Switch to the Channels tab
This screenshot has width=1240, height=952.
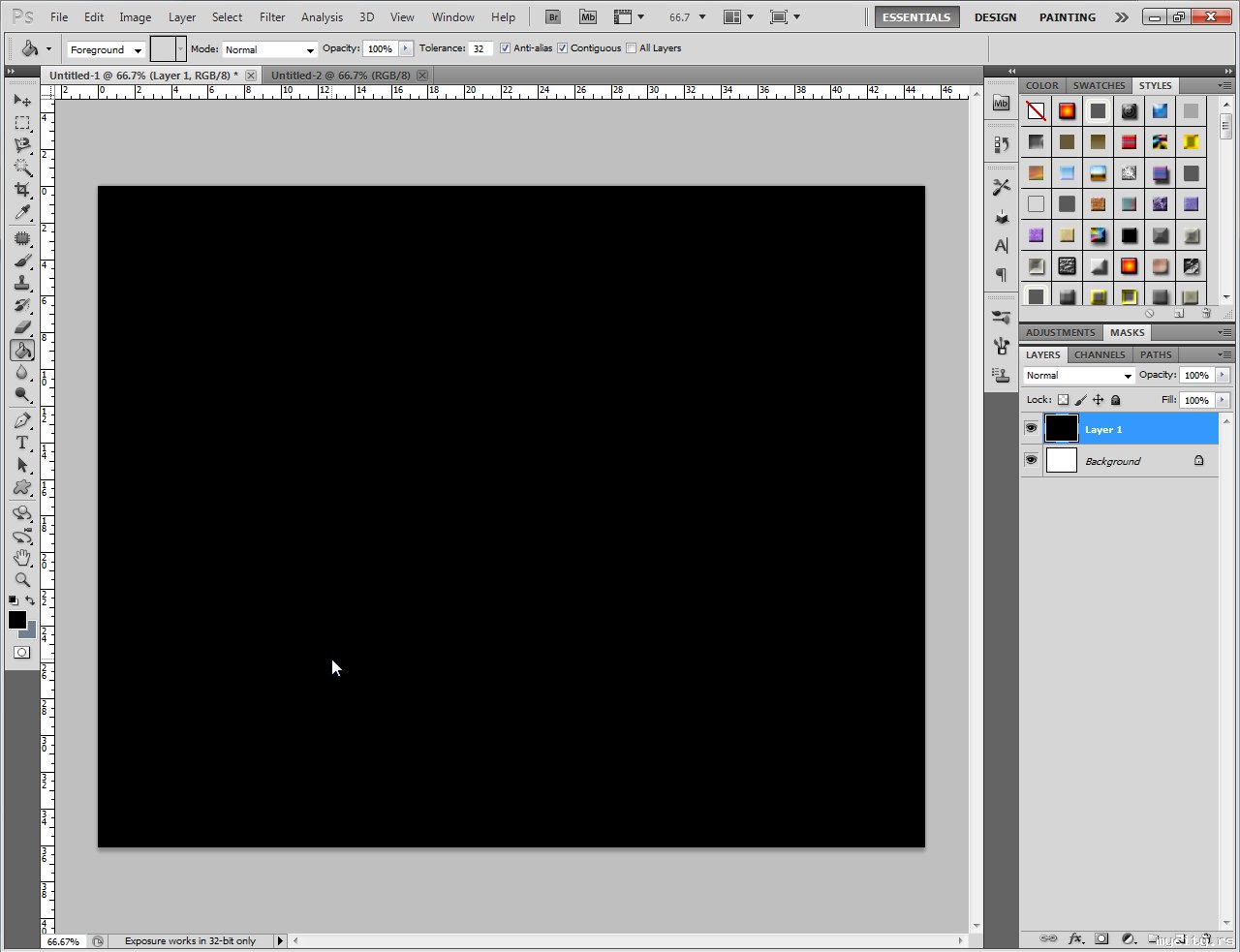pyautogui.click(x=1100, y=354)
